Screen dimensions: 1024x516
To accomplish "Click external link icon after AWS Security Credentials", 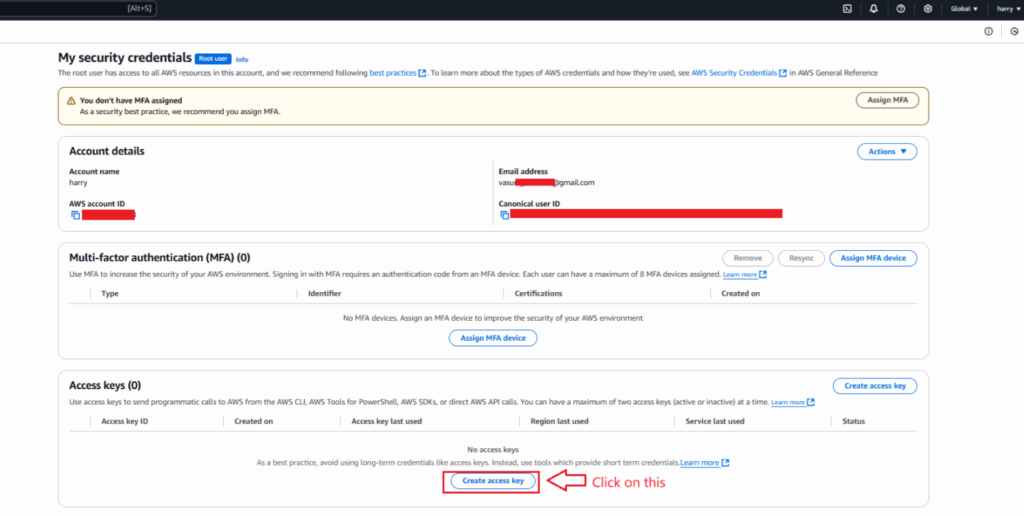I will 782,73.
